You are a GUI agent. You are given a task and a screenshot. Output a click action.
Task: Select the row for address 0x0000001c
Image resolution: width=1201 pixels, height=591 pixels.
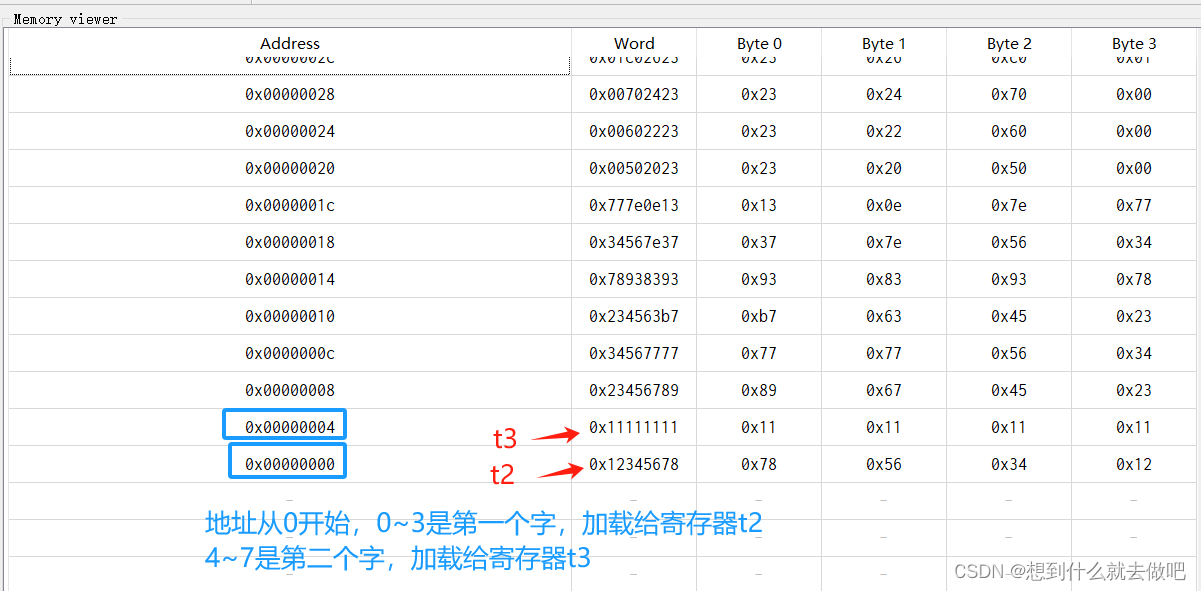click(x=290, y=205)
